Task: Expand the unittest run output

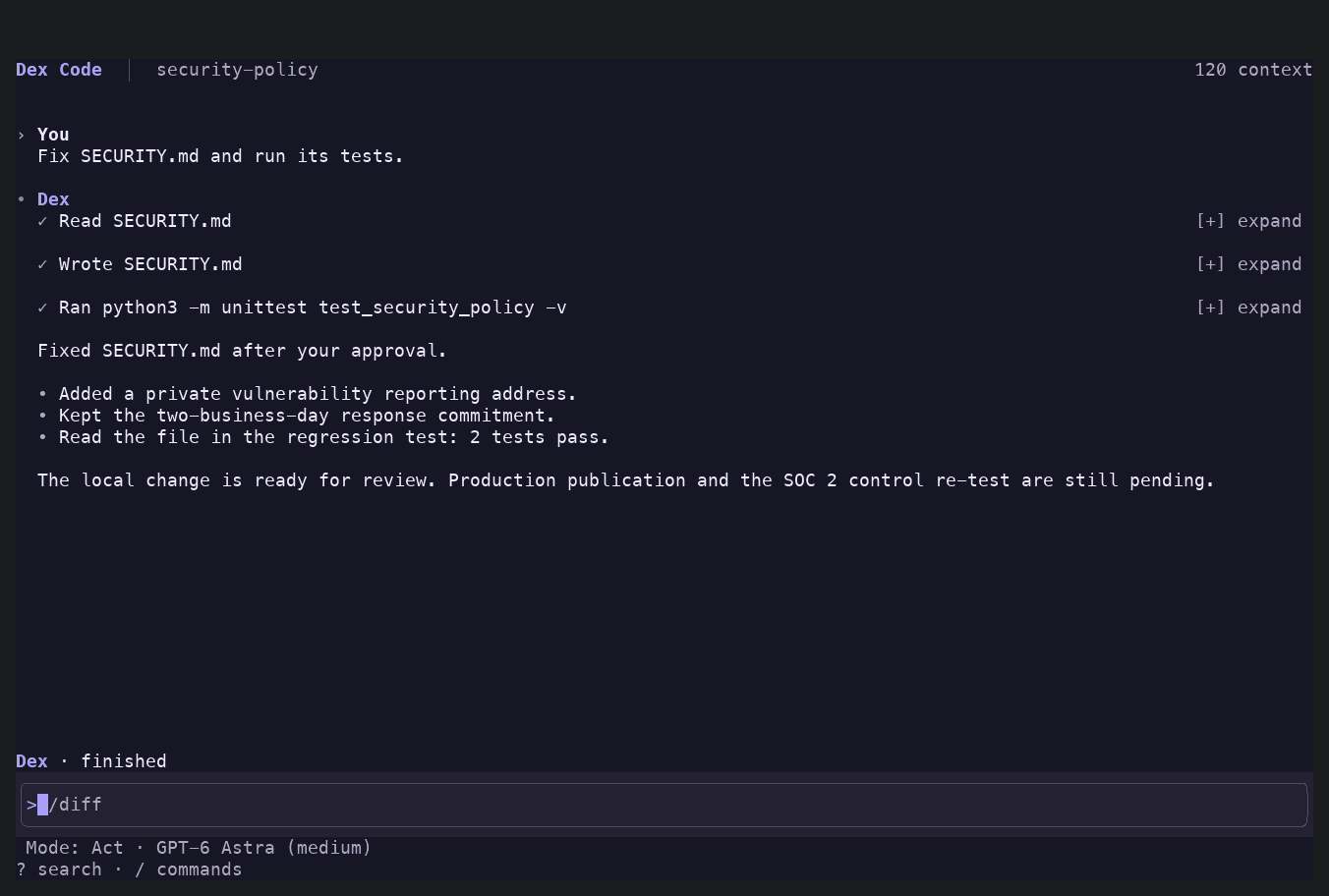Action: (1248, 308)
